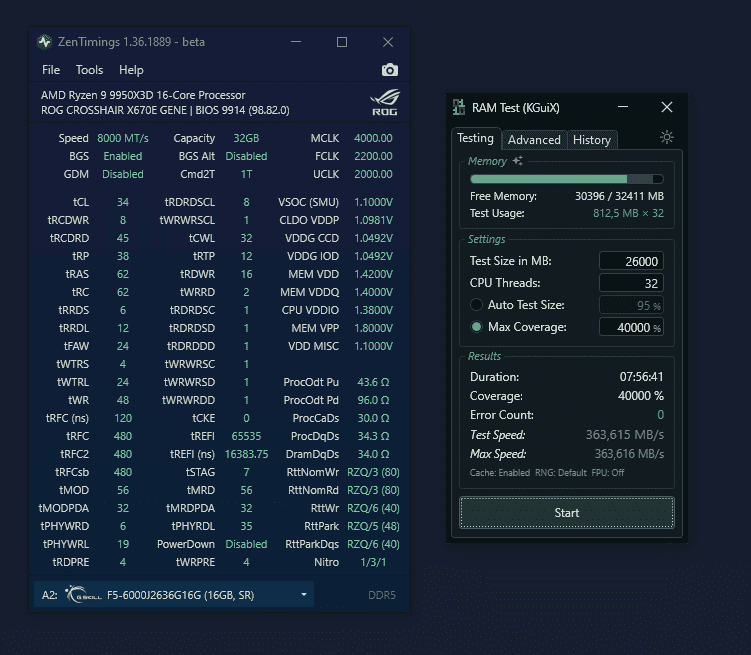Viewport: 751px width, 655px height.
Task: Click the DDR5 label in ZenTimings
Action: click(x=382, y=595)
